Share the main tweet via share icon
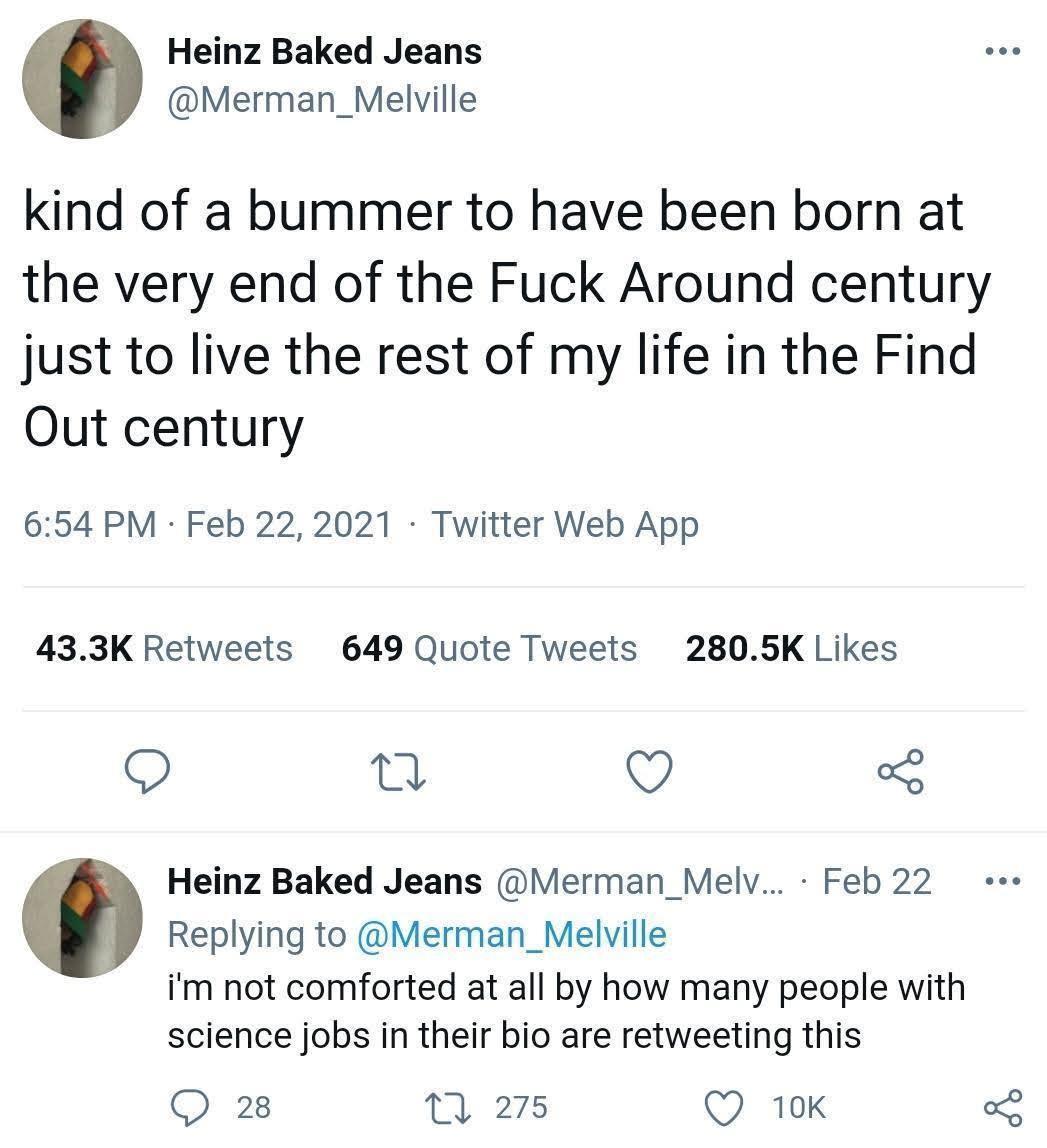 900,771
